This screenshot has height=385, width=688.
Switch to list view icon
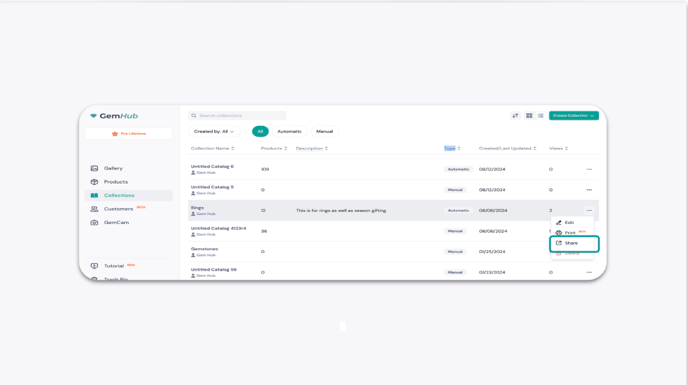point(541,115)
